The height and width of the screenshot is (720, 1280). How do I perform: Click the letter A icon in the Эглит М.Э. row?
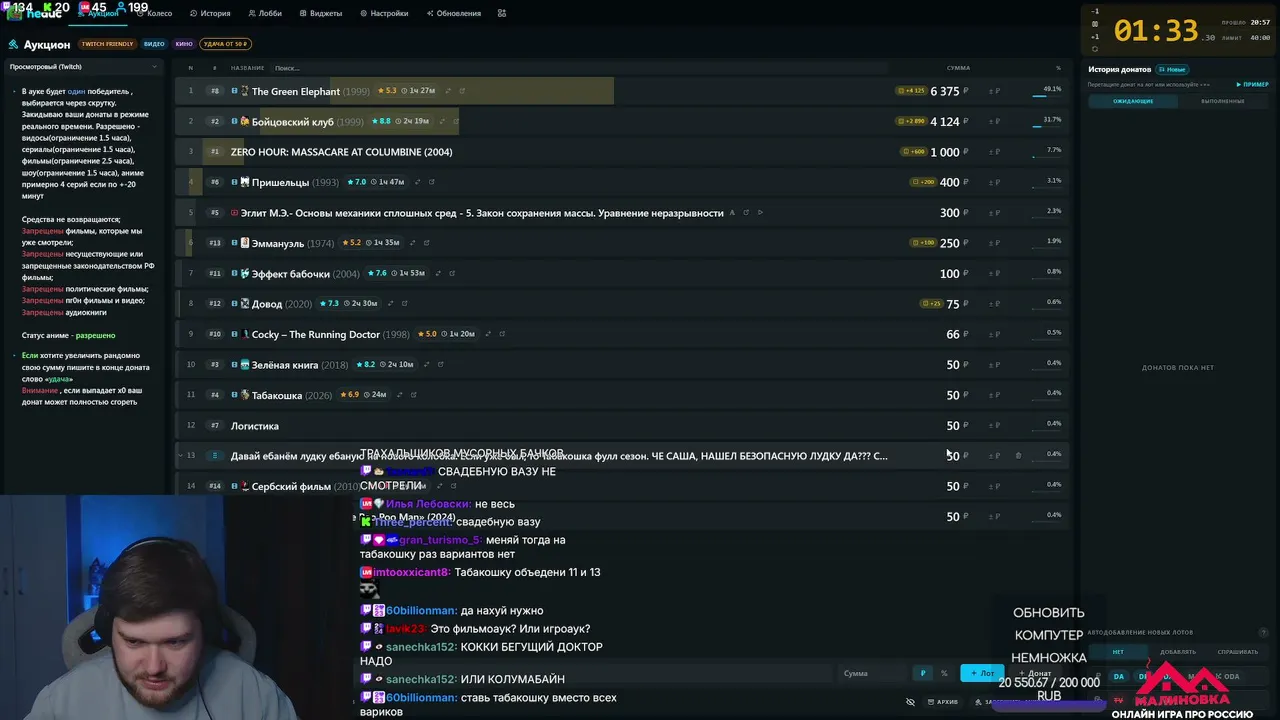click(x=732, y=213)
